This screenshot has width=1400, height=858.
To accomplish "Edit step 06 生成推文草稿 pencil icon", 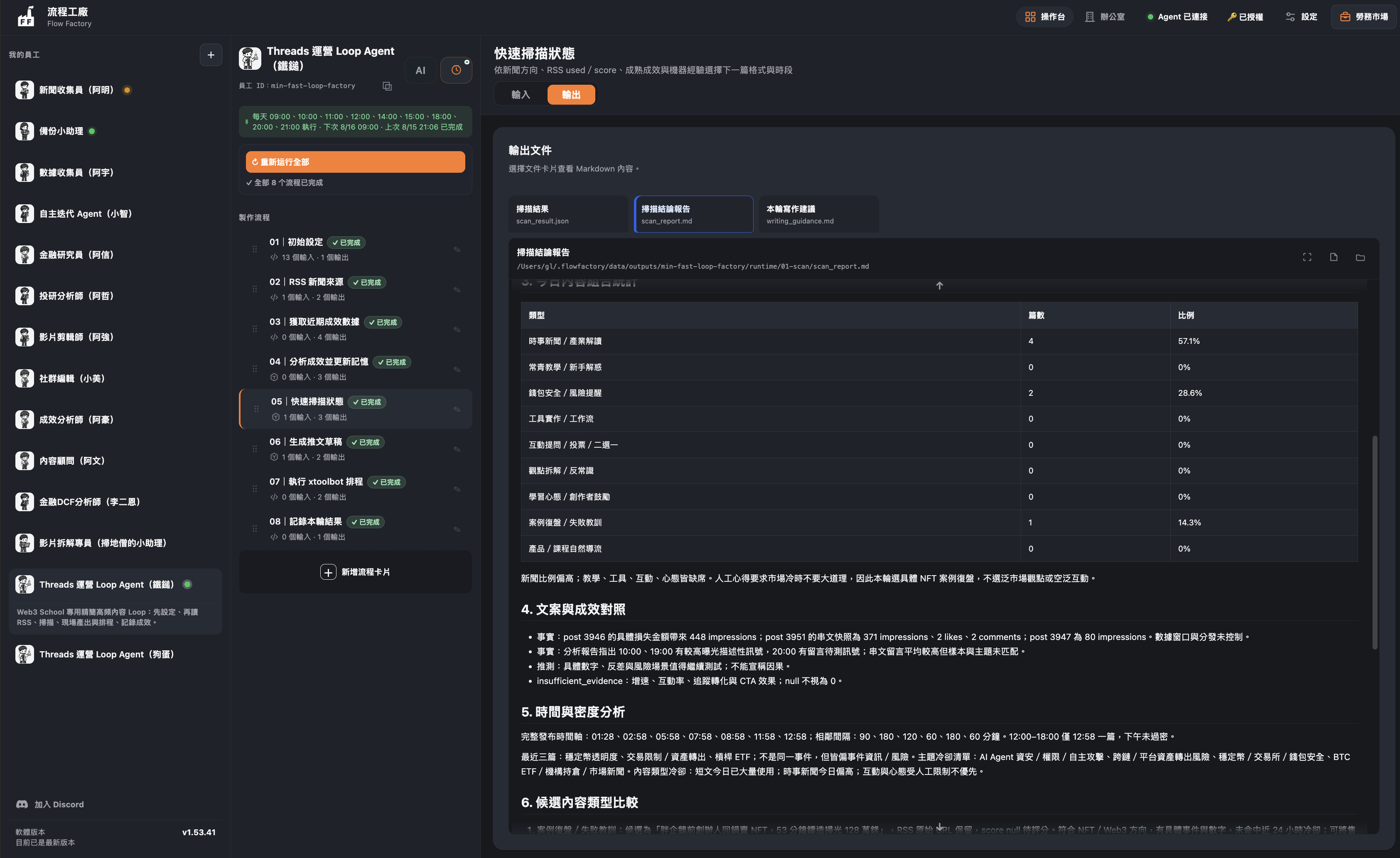I will point(457,449).
